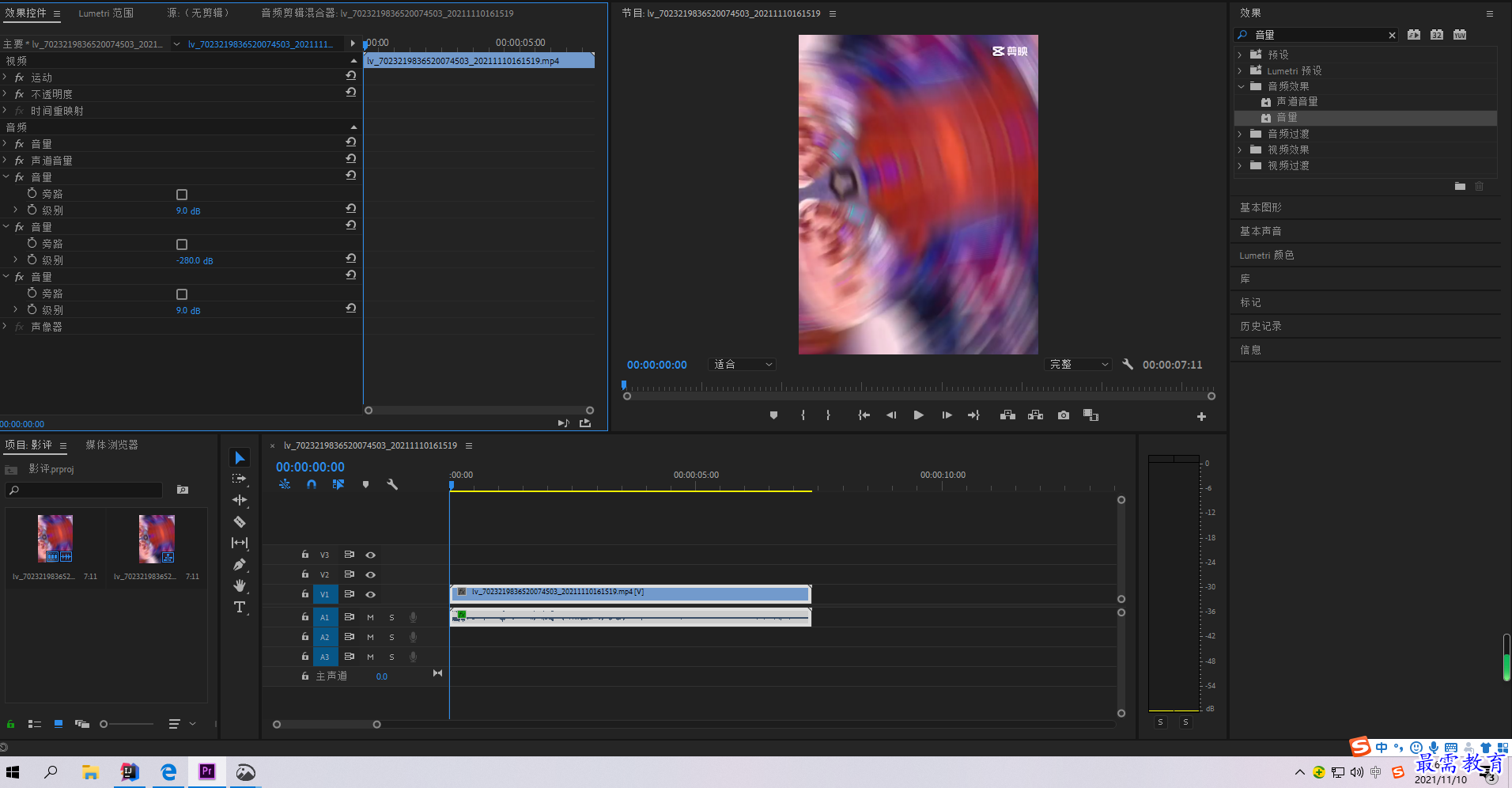Enable bypass checkbox of last 音量 effect
The height and width of the screenshot is (788, 1512).
182,294
